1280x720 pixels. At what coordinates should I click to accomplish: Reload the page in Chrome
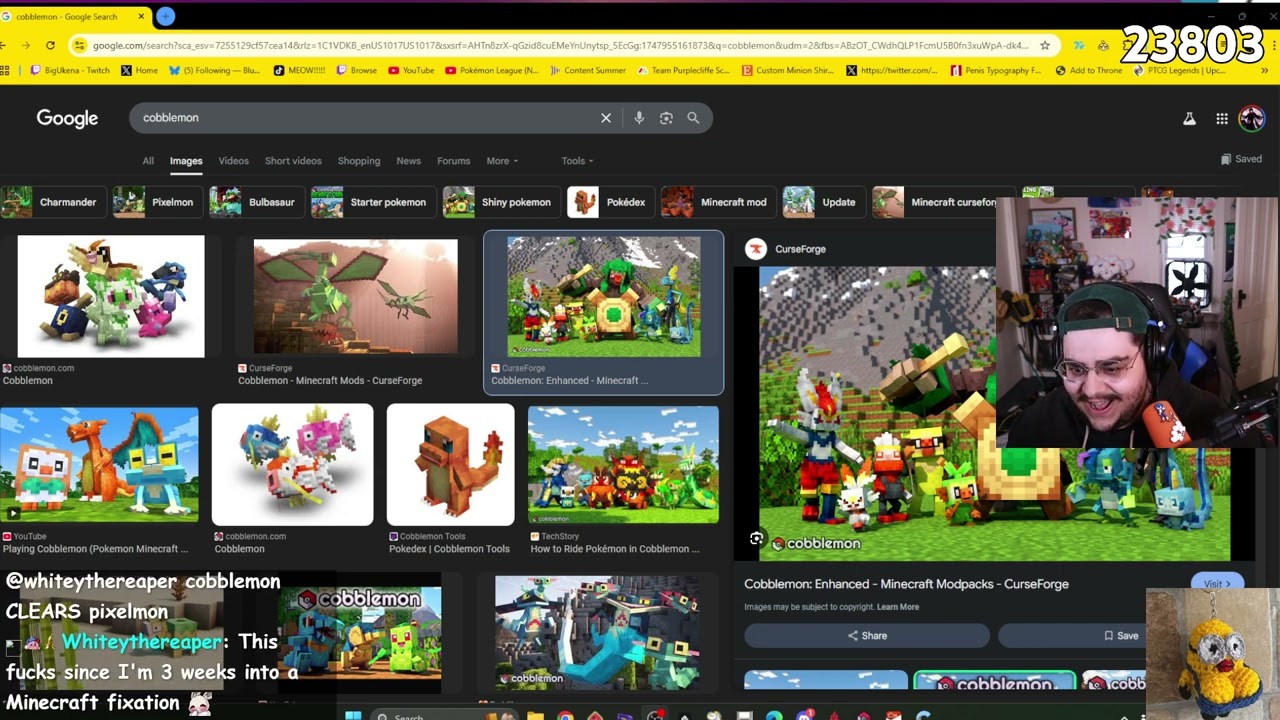(x=50, y=45)
